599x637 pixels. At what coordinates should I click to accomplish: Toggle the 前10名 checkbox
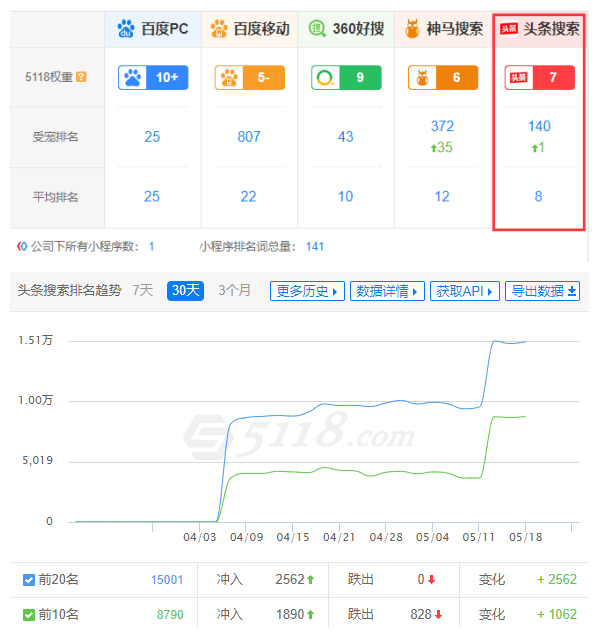point(28,615)
